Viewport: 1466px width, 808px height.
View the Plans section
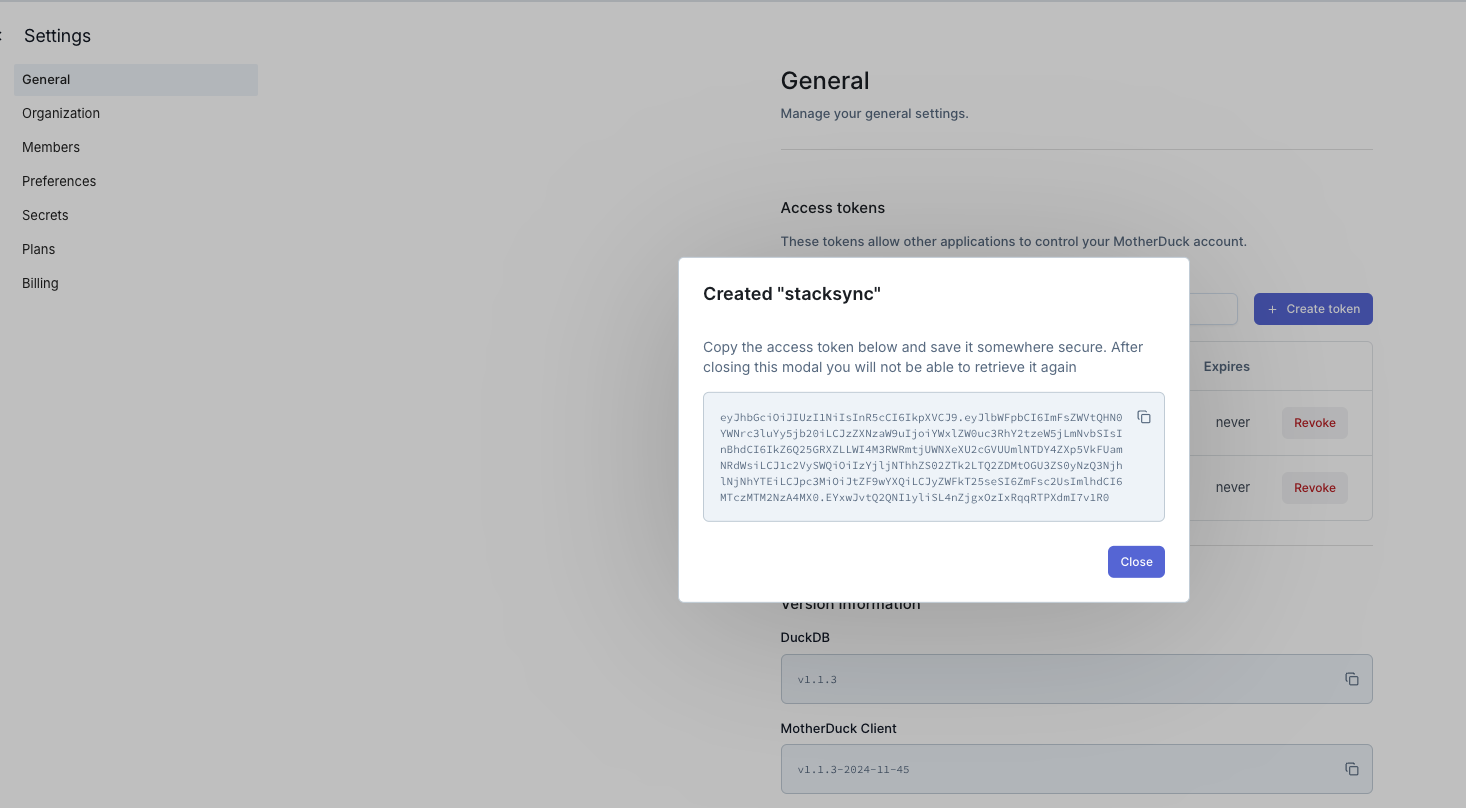(39, 250)
